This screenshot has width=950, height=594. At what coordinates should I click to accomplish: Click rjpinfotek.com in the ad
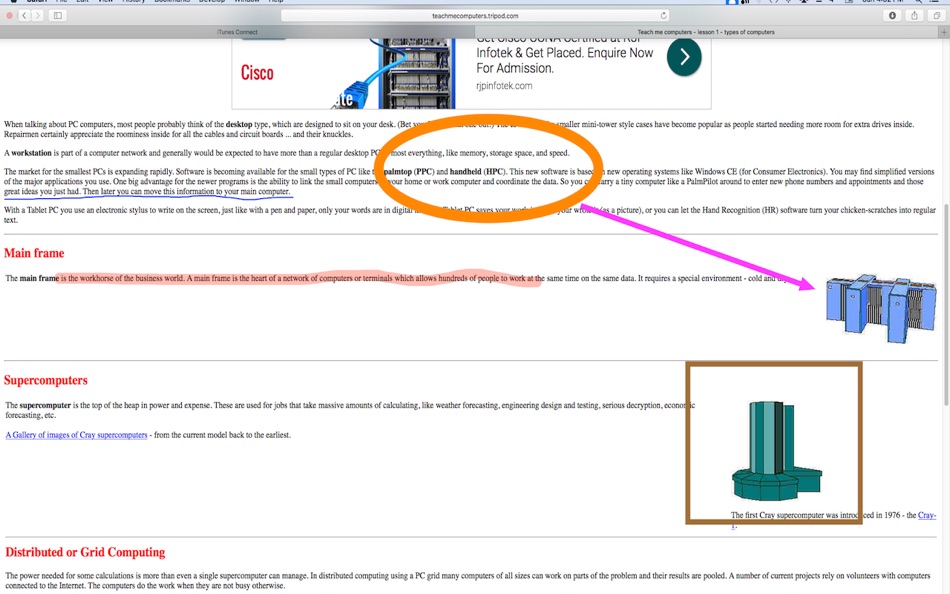tap(504, 86)
